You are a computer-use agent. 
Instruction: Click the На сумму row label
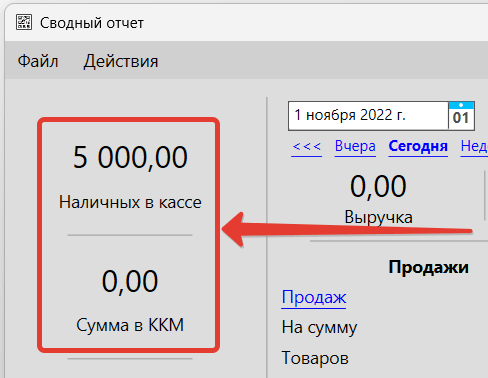coord(319,327)
